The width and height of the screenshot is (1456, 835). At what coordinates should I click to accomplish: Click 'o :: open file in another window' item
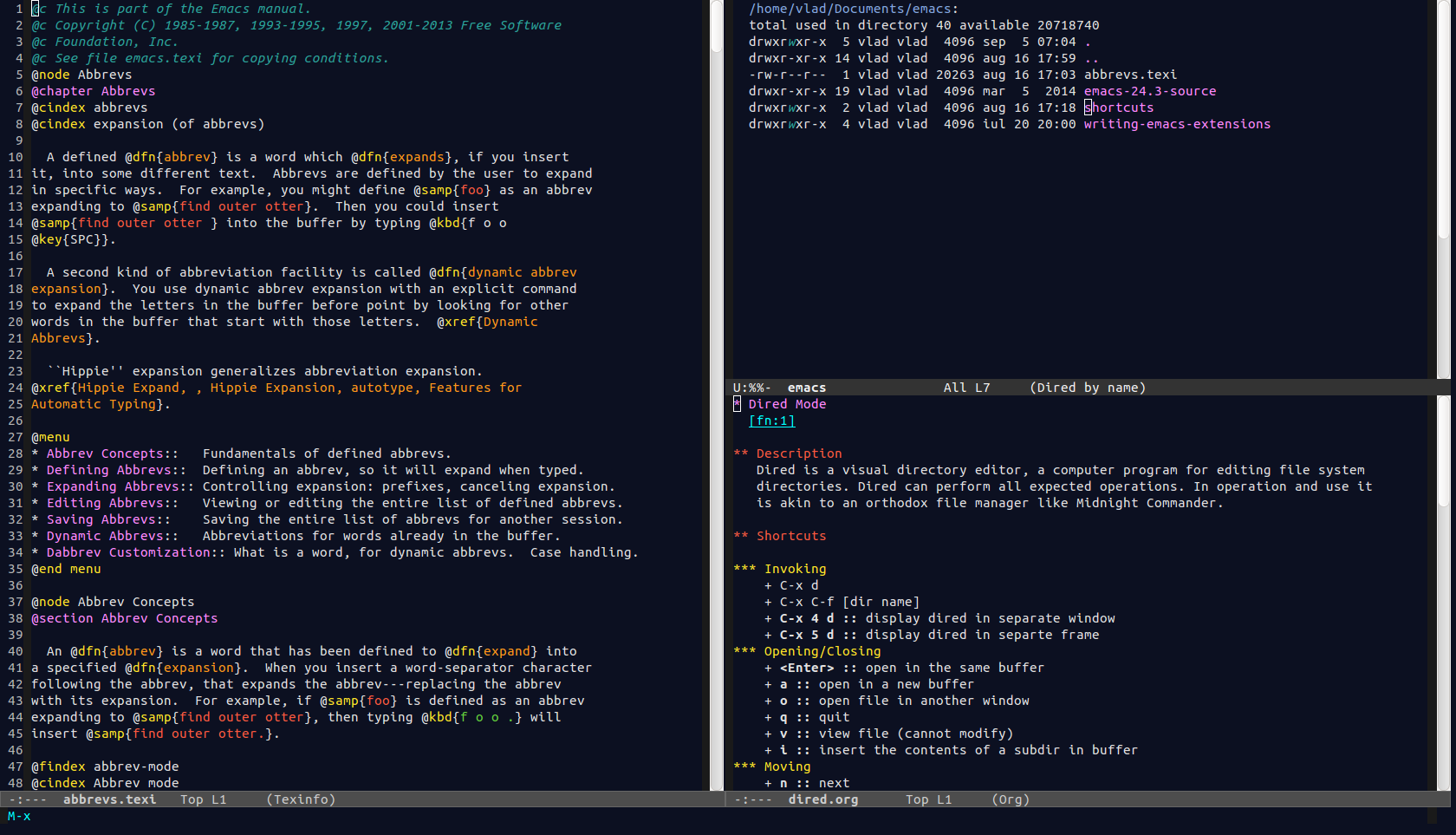897,701
